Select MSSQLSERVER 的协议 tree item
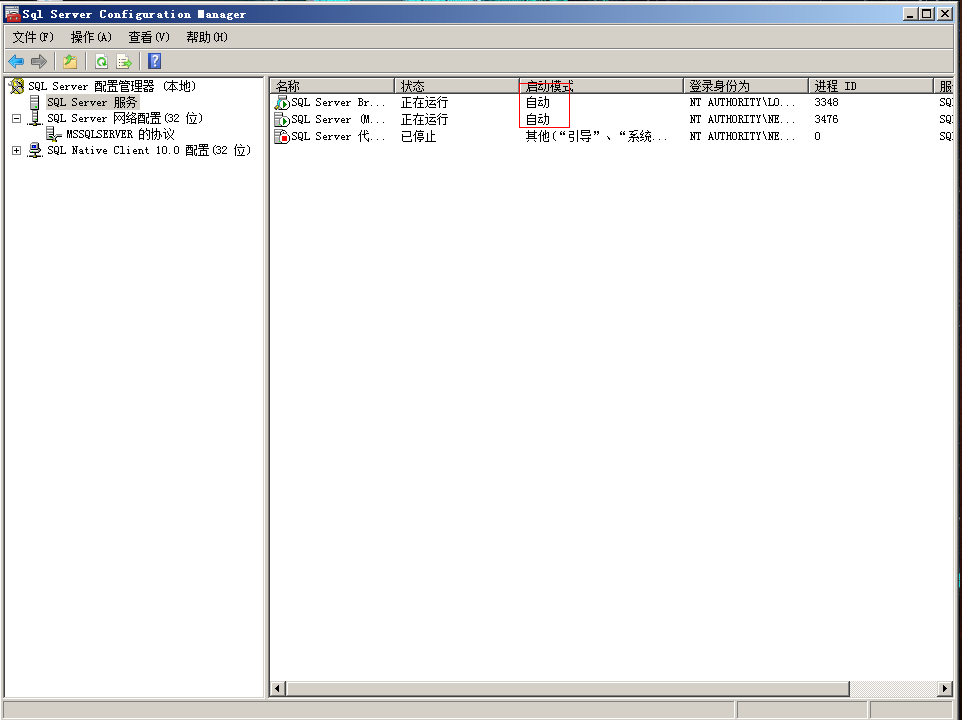962x720 pixels. tap(120, 134)
